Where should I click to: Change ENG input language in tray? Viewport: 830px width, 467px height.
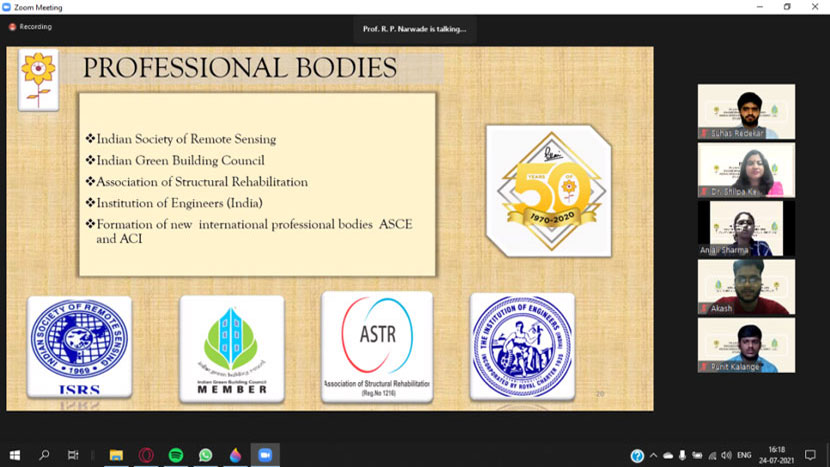click(x=744, y=455)
